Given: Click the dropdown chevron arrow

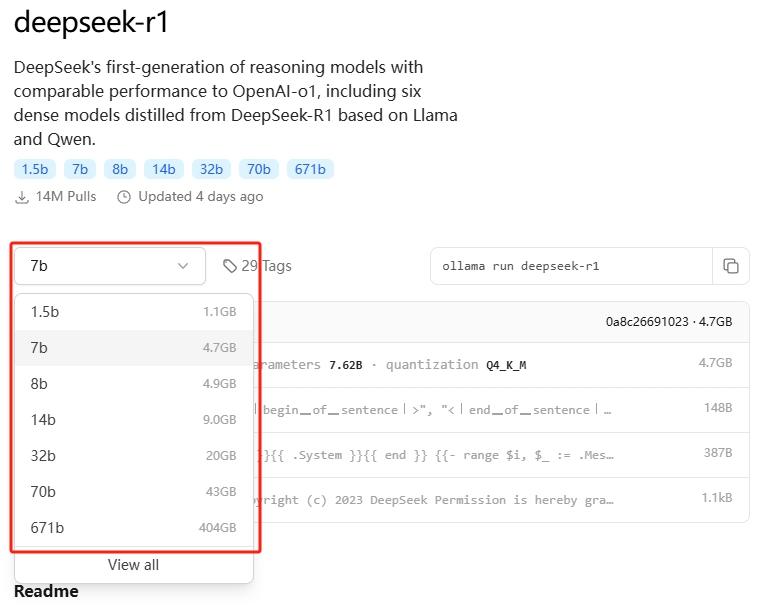Looking at the screenshot, I should (183, 266).
